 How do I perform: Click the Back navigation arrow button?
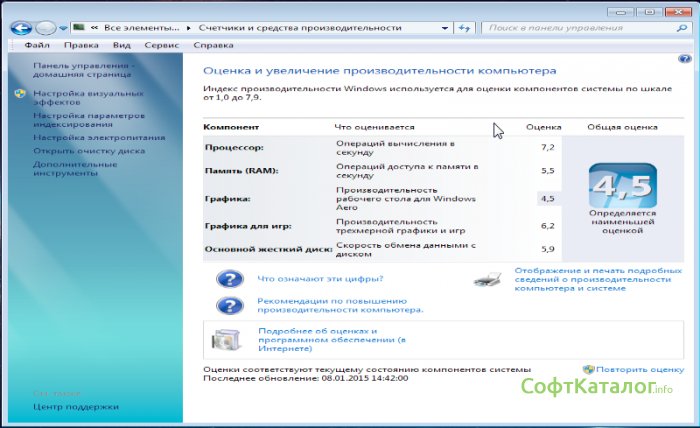click(20, 28)
